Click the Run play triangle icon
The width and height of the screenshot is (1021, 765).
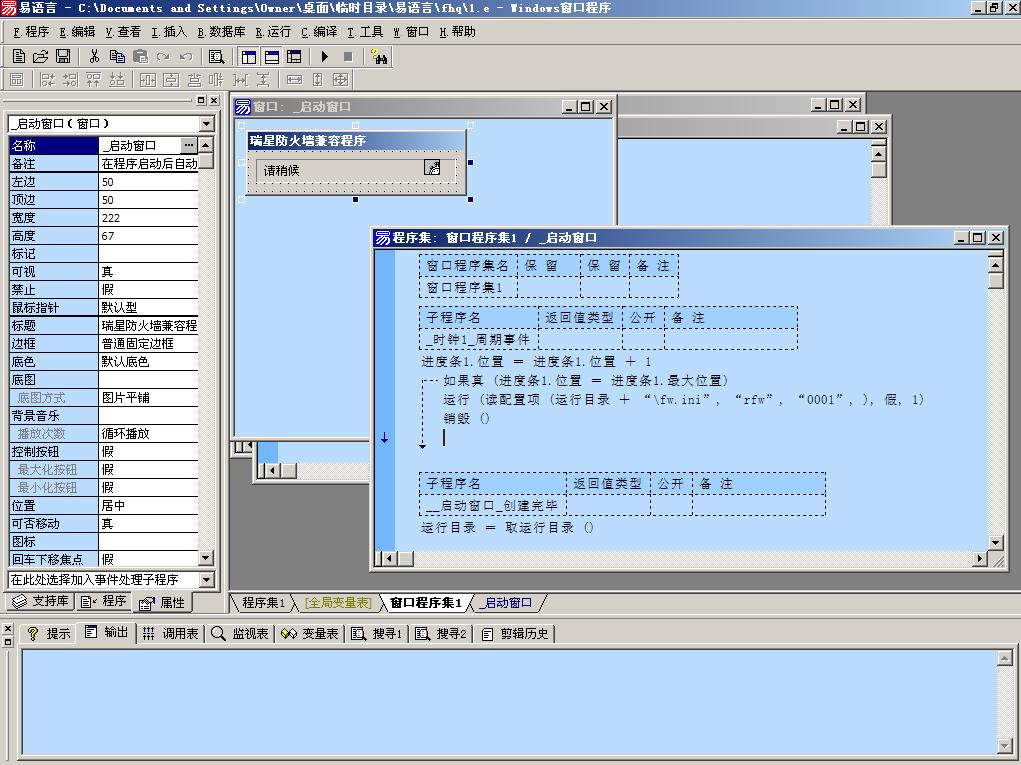point(324,57)
